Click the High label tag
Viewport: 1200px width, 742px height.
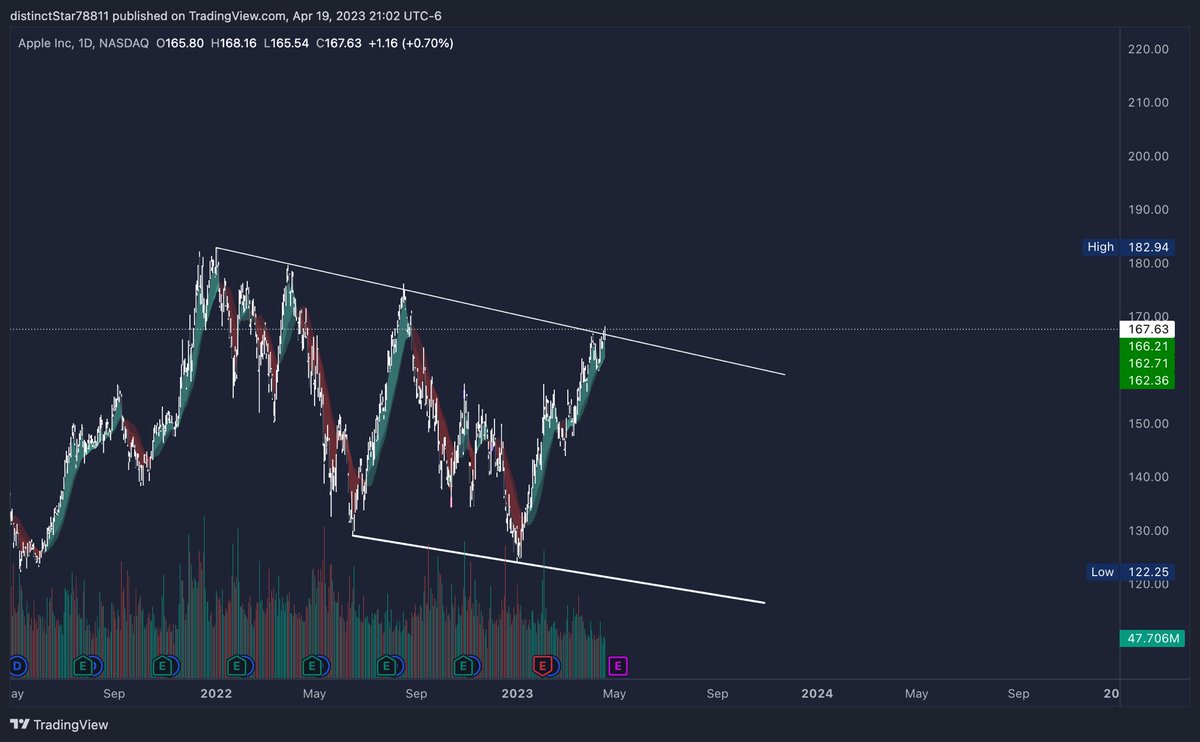(x=1100, y=247)
